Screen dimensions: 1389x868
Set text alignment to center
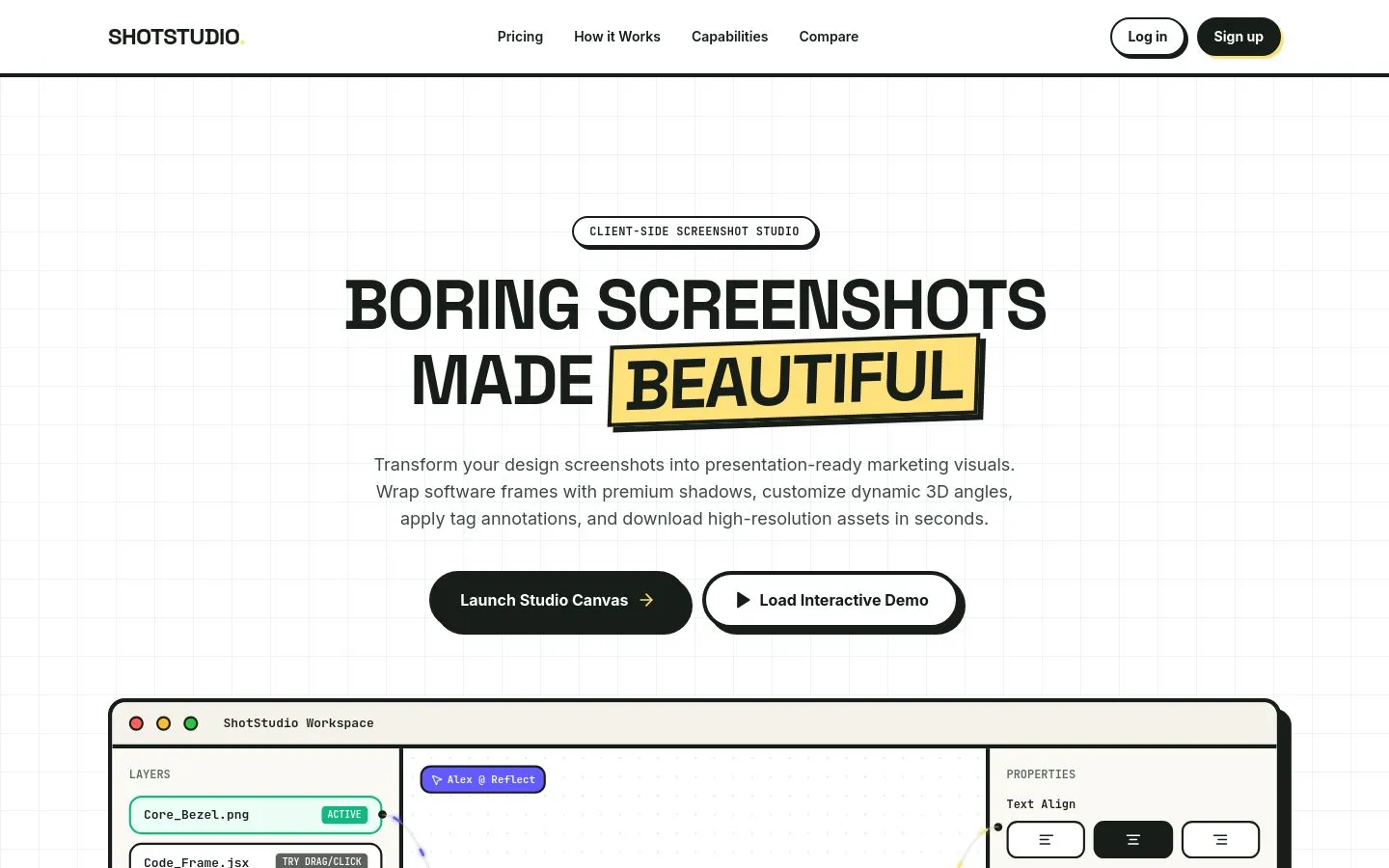point(1133,840)
